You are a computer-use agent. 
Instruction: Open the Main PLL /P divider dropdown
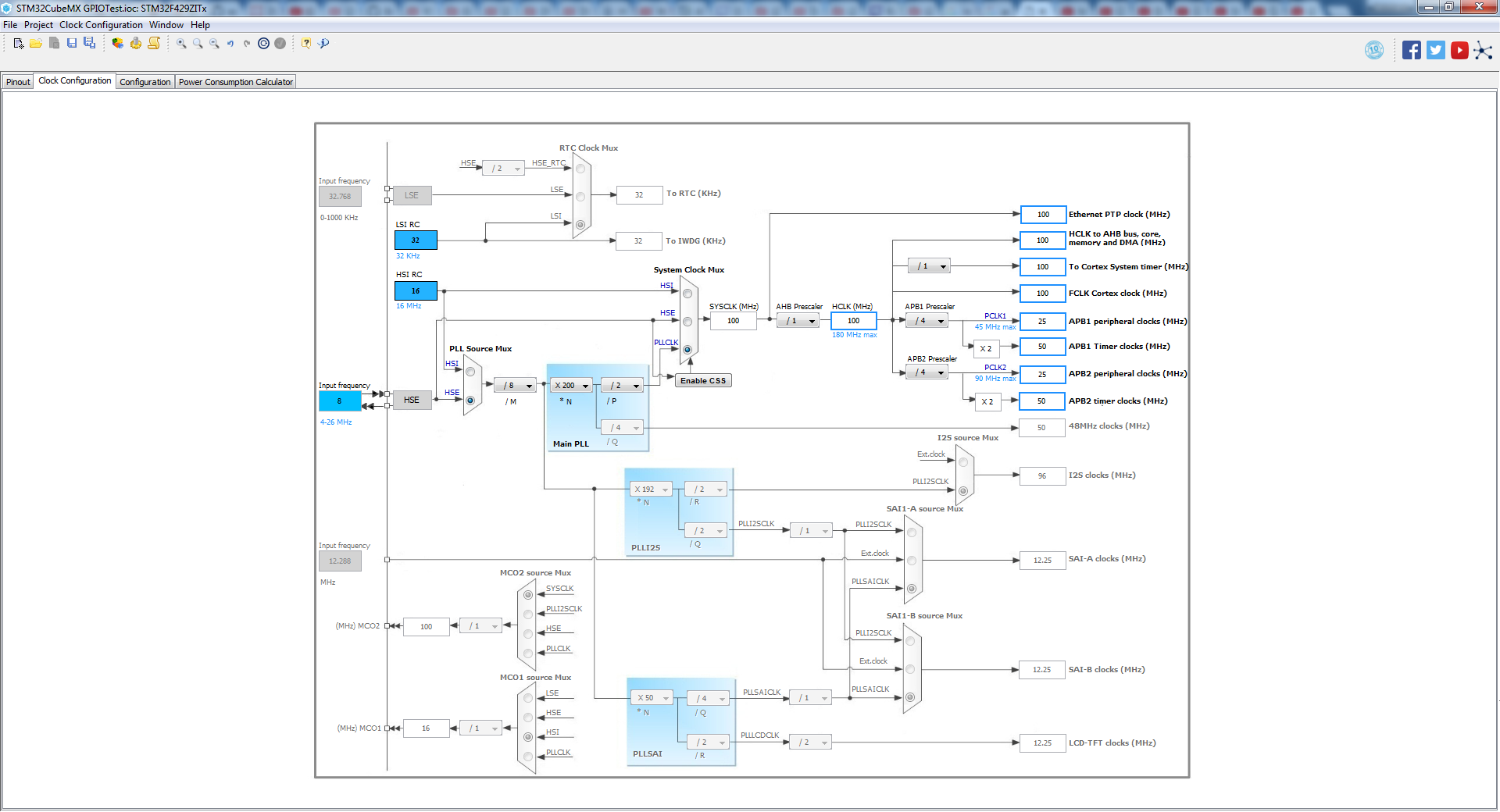(x=623, y=386)
